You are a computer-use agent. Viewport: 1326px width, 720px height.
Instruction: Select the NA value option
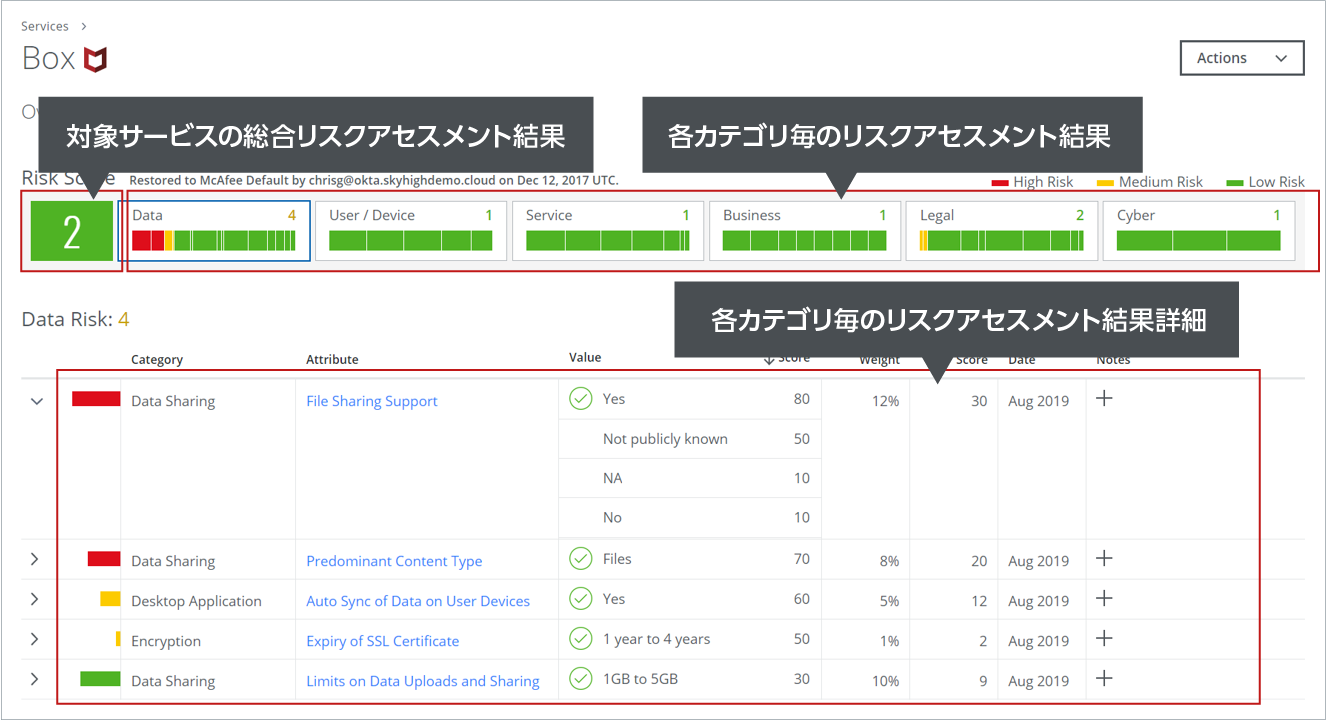pos(612,478)
